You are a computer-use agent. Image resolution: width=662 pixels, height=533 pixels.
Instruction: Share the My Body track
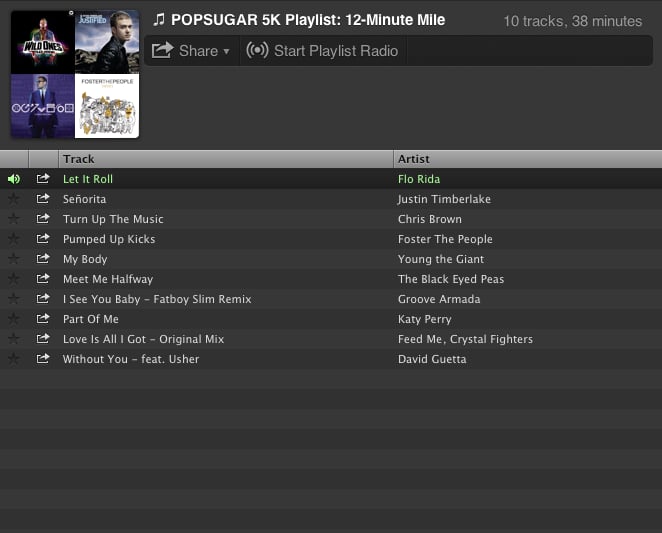pos(43,258)
